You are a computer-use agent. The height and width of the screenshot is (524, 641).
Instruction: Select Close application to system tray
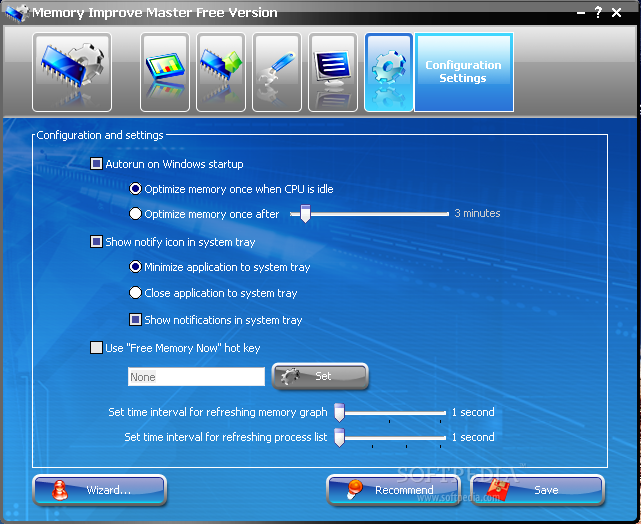(x=135, y=293)
